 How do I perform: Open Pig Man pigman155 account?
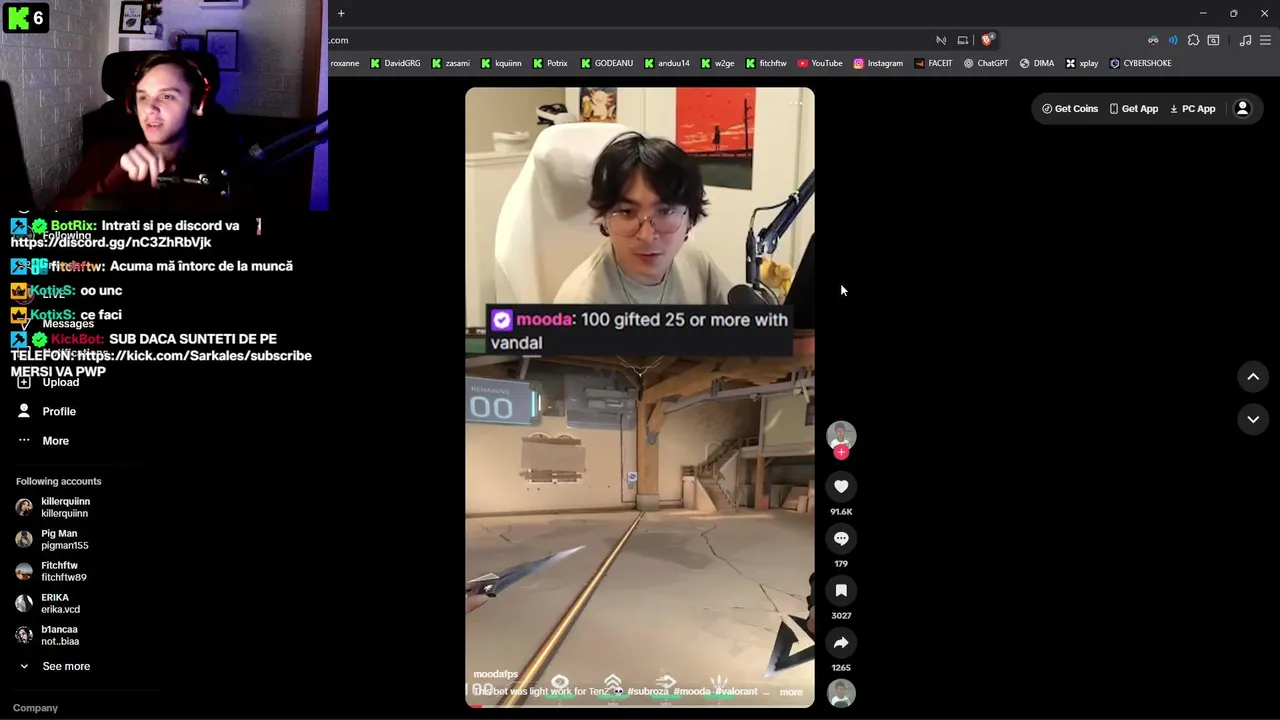click(52, 540)
